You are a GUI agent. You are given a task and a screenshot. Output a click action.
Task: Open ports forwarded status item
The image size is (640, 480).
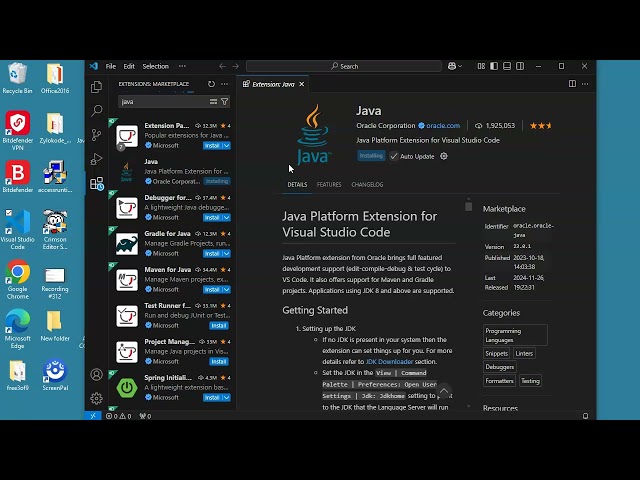(x=145, y=416)
